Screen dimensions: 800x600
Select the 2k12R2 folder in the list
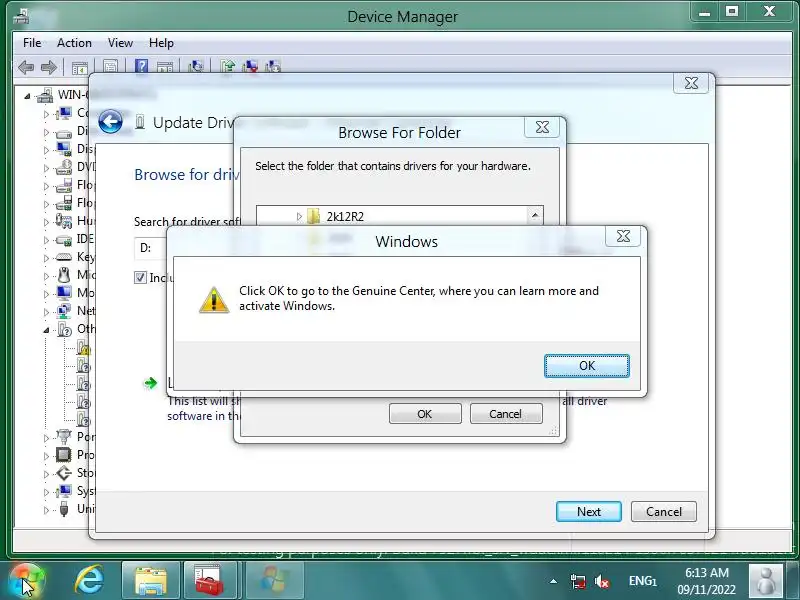[x=345, y=217]
